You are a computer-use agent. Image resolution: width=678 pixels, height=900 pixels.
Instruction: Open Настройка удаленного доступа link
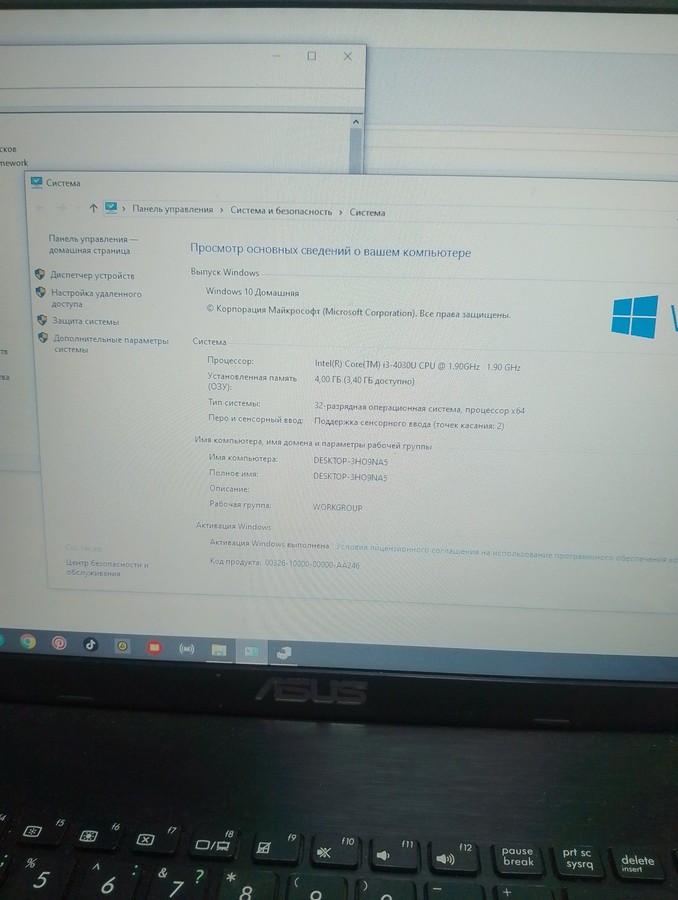(x=96, y=298)
